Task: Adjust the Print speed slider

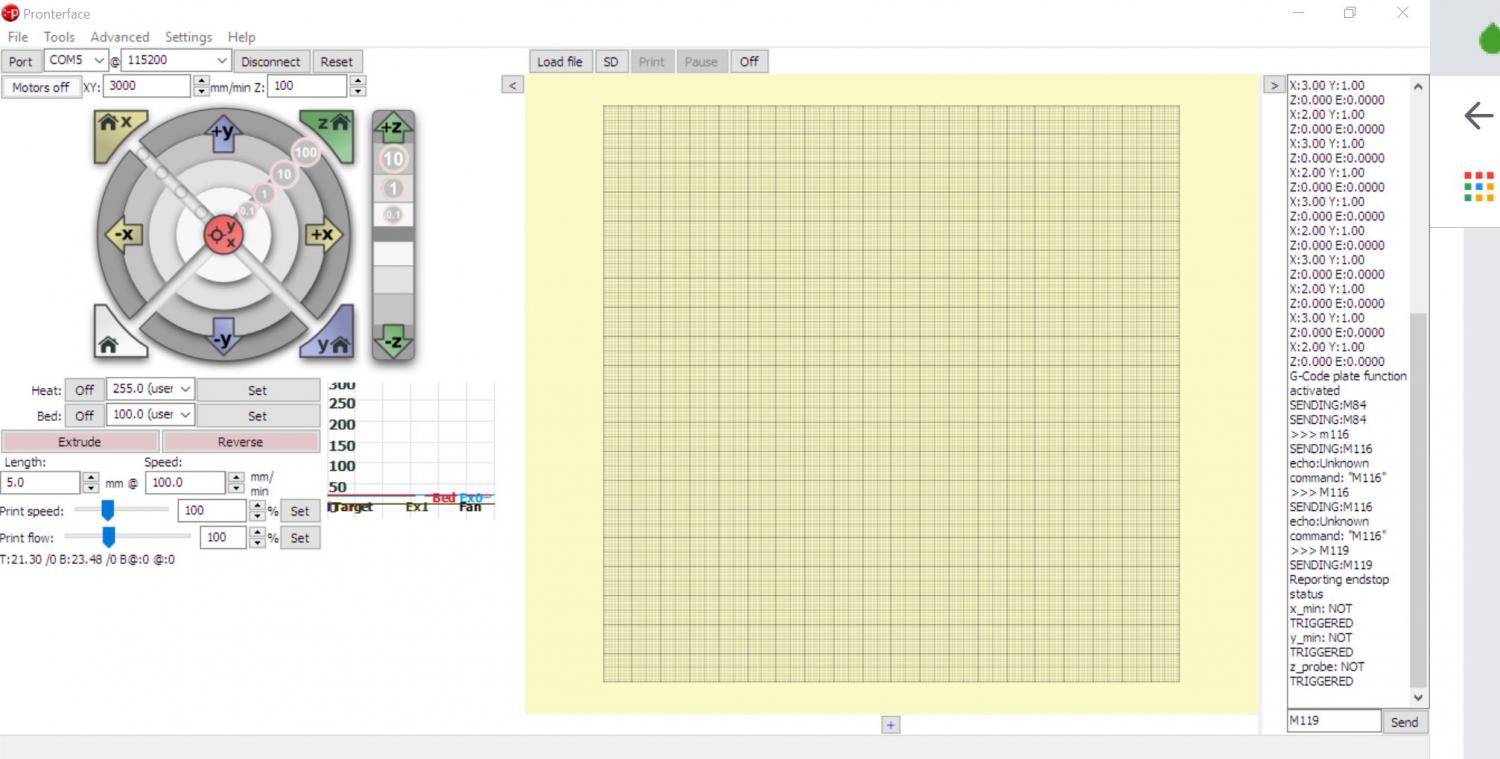Action: point(108,510)
